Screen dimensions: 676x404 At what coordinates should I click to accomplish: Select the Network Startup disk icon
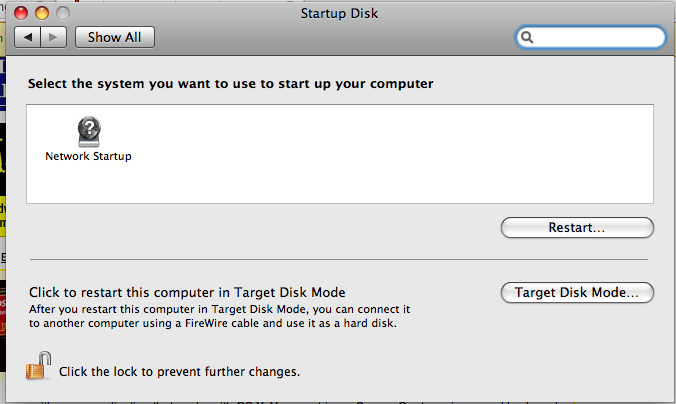(x=89, y=132)
